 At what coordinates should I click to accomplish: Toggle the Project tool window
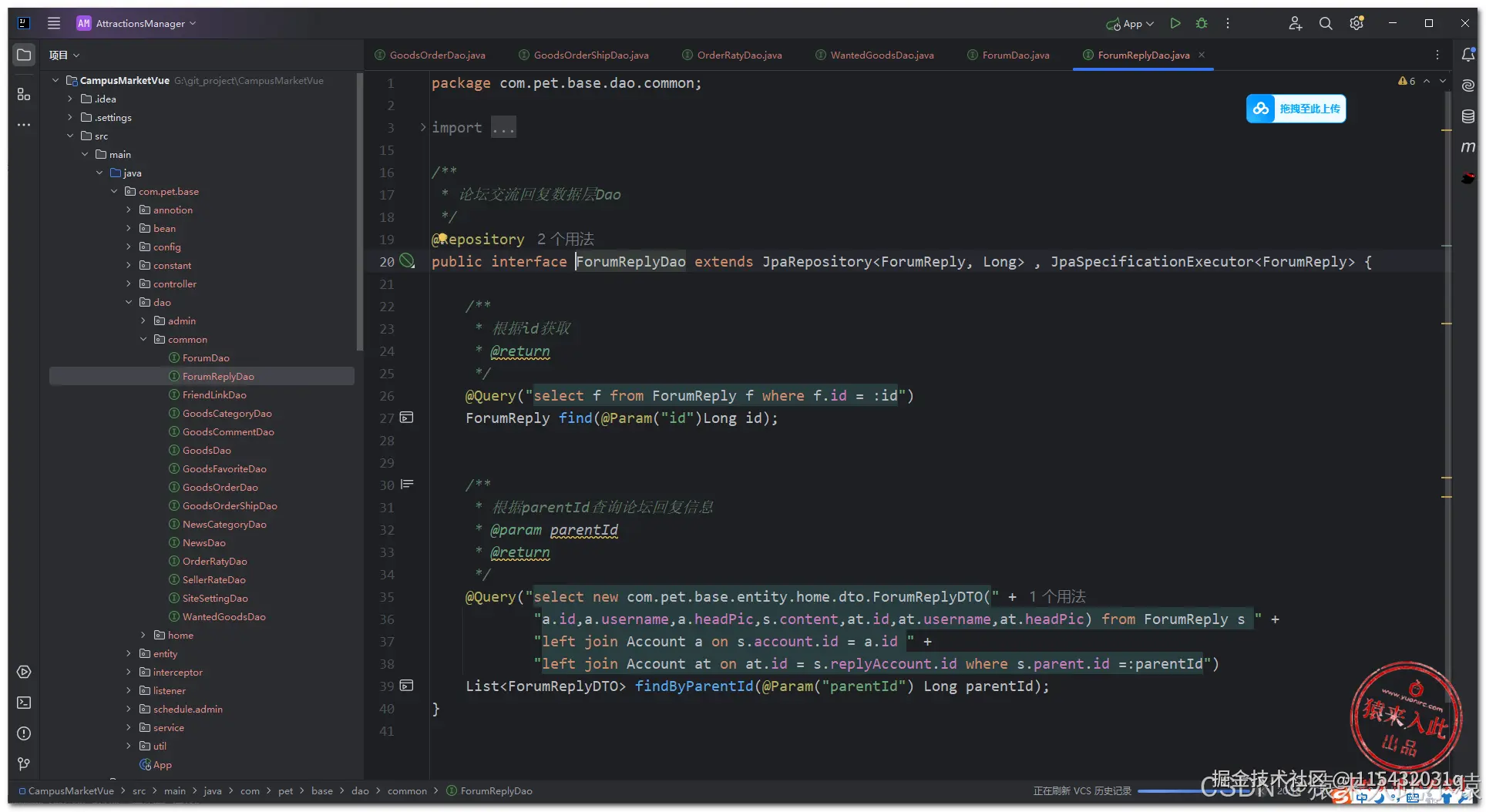tap(24, 55)
